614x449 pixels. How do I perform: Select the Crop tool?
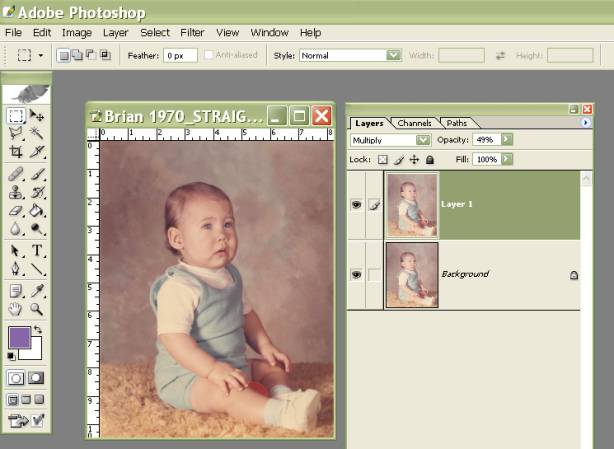click(x=16, y=151)
